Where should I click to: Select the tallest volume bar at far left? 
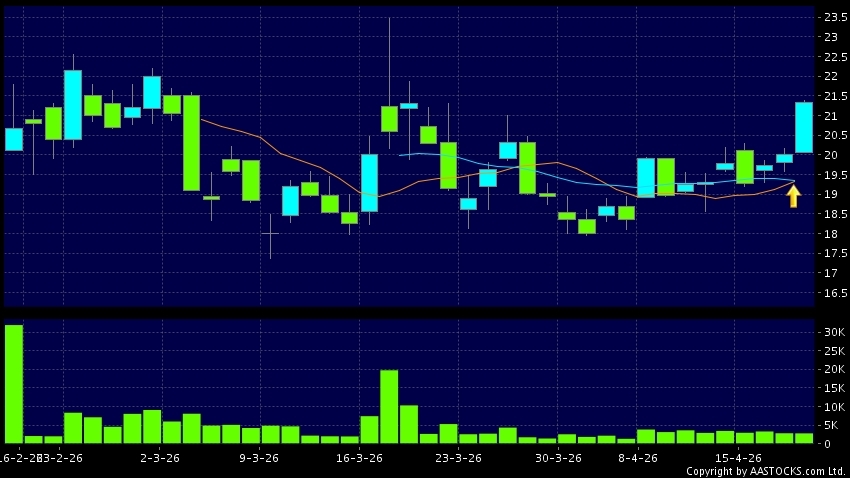coord(13,383)
